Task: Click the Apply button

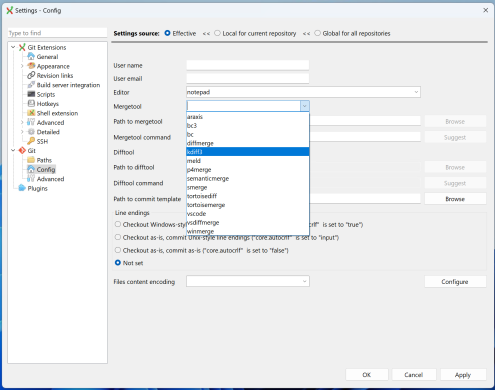Action: pyautogui.click(x=463, y=375)
